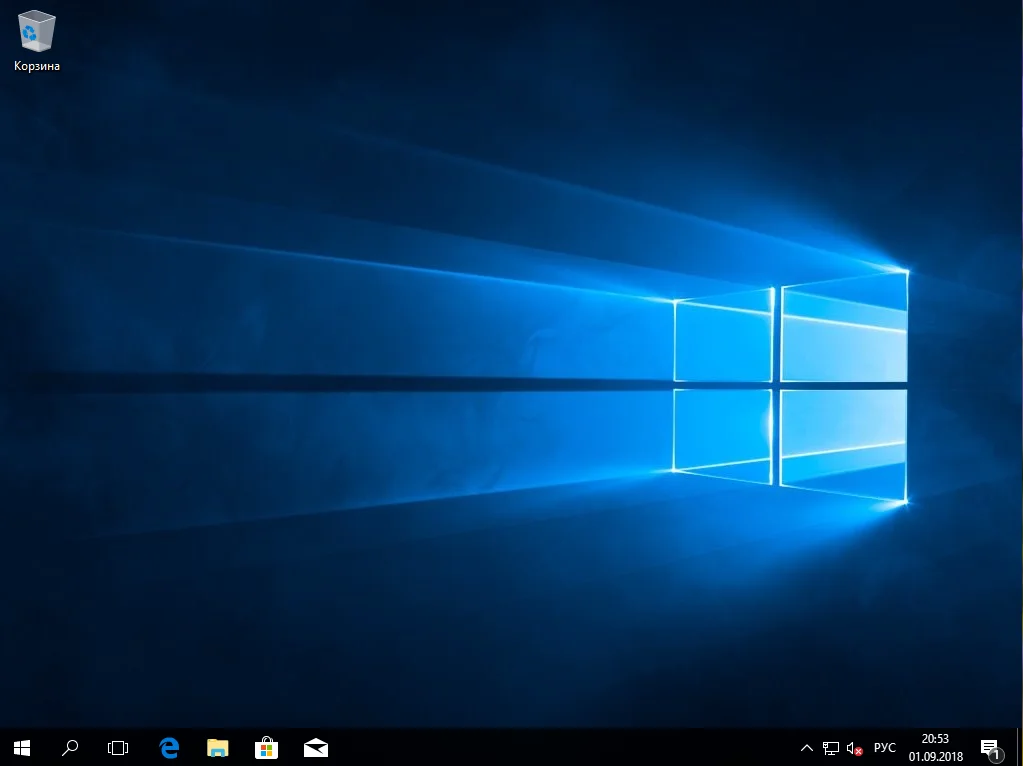Viewport: 1023px width, 766px height.
Task: Click the 20:53 clock time
Action: (x=935, y=739)
